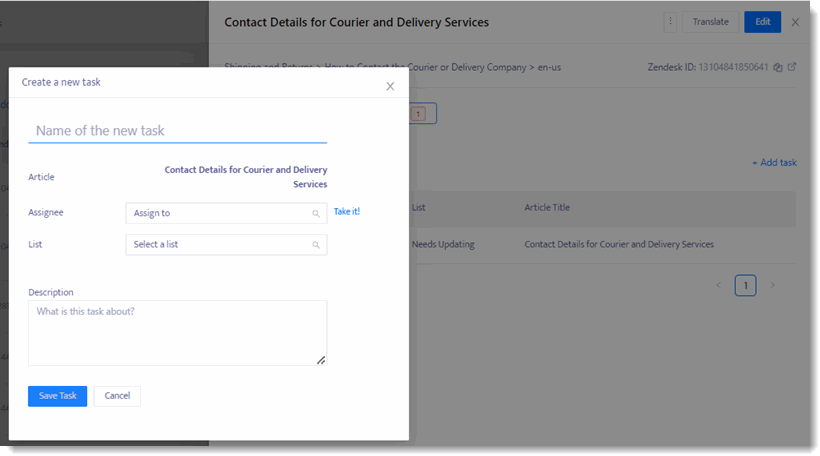This screenshot has width=820, height=456.
Task: Go to next page arrow
Action: point(772,286)
